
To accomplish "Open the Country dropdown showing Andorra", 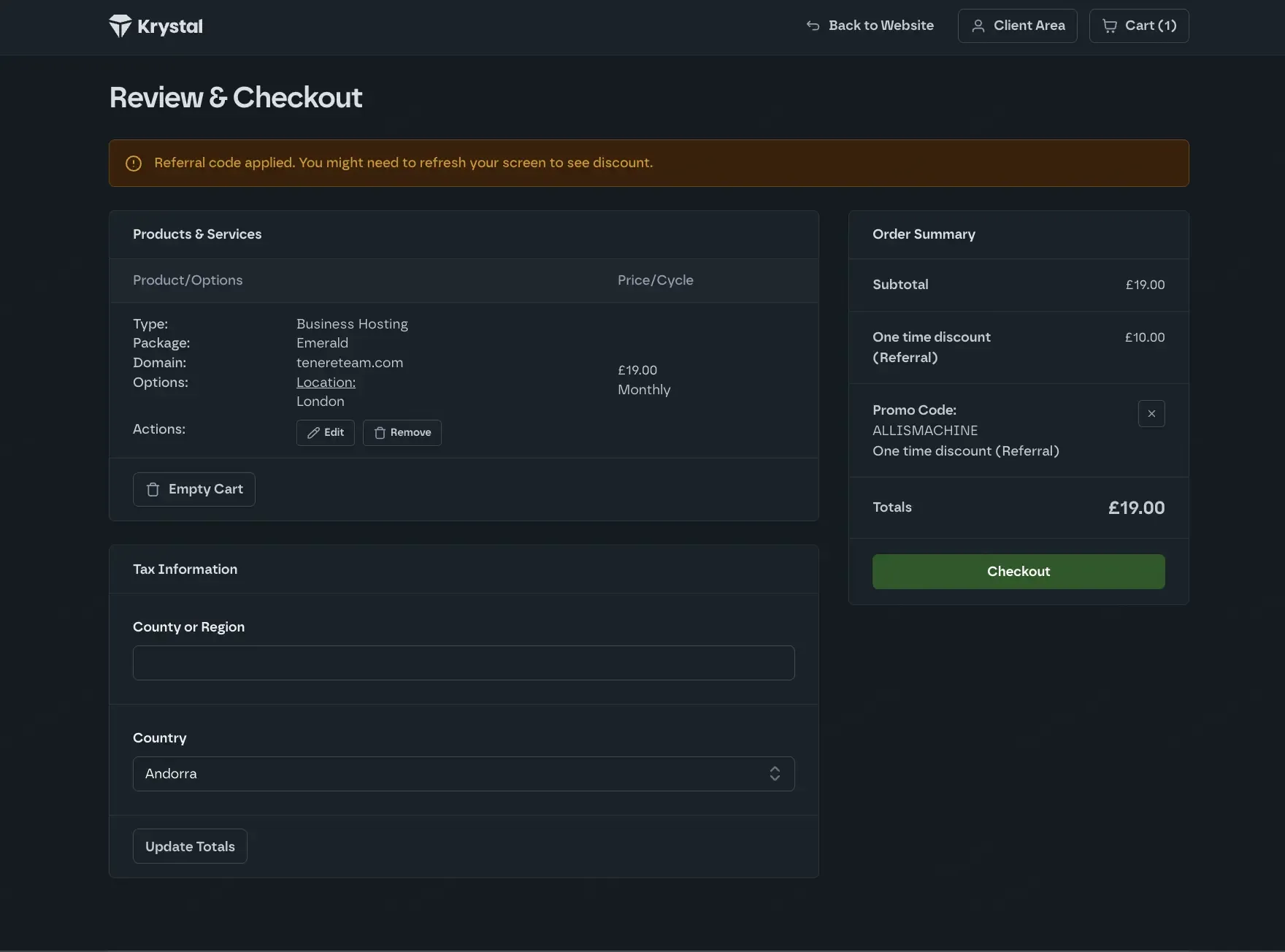I will pyautogui.click(x=464, y=774).
